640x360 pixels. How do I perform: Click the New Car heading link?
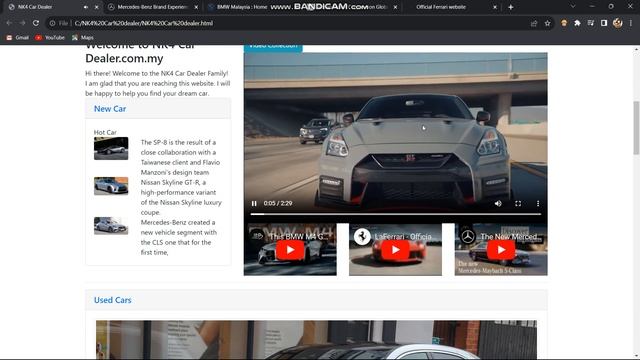click(110, 109)
